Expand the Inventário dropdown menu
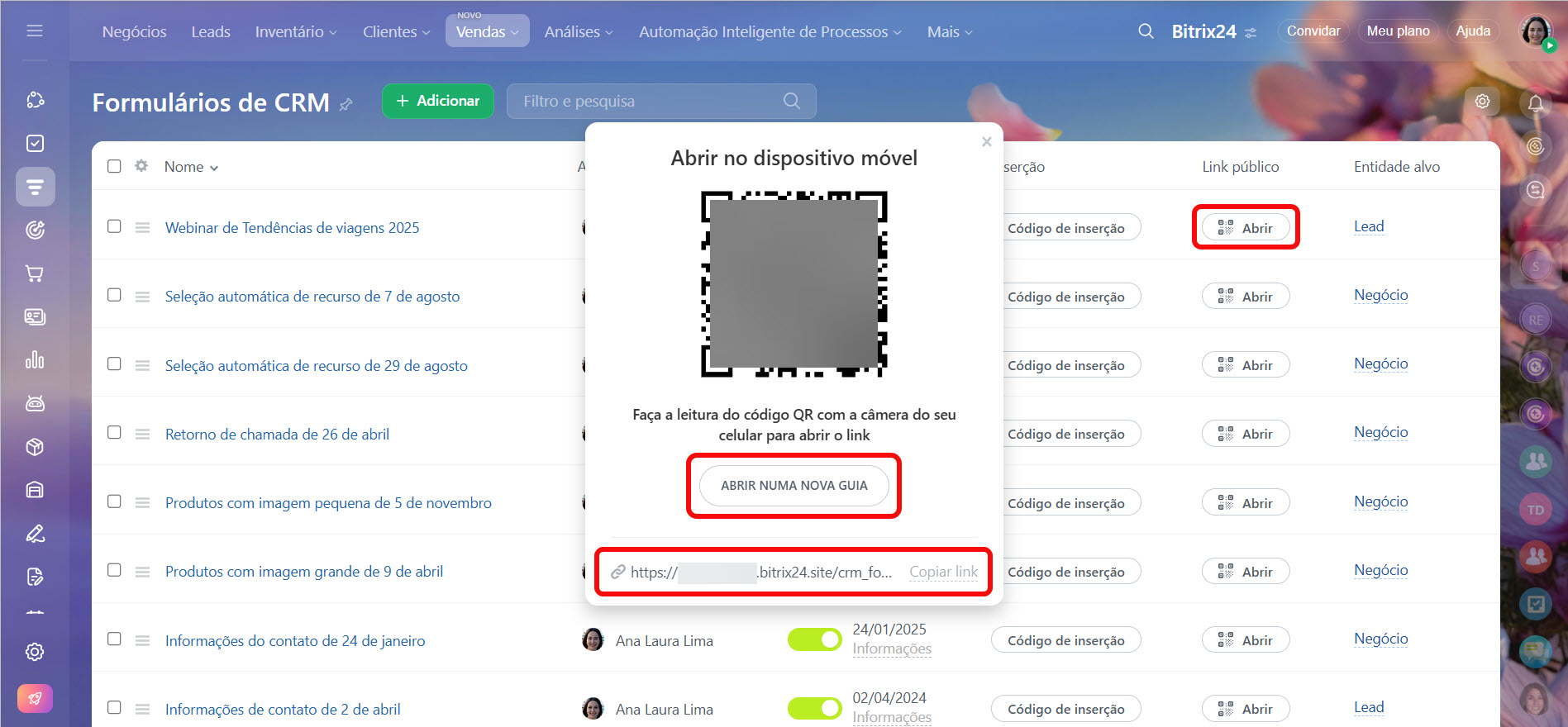This screenshot has width=1568, height=727. 295,32
